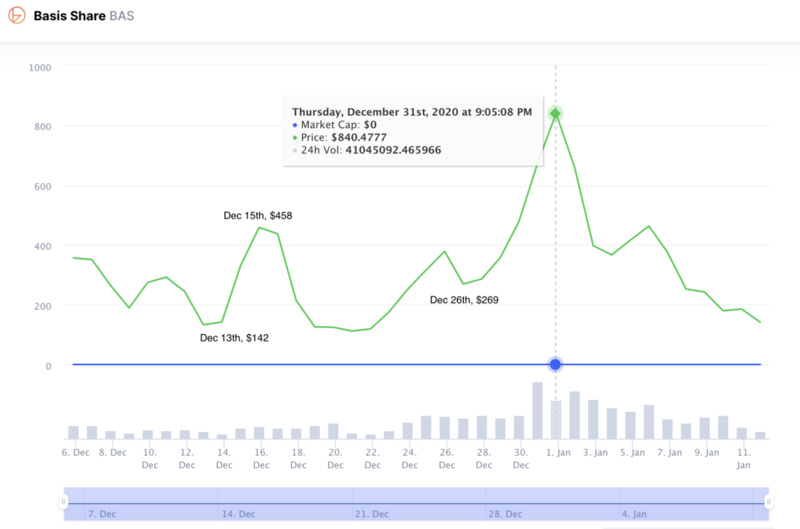The height and width of the screenshot is (529, 800).
Task: Click the 200 y-axis label
Action: click(x=43, y=306)
